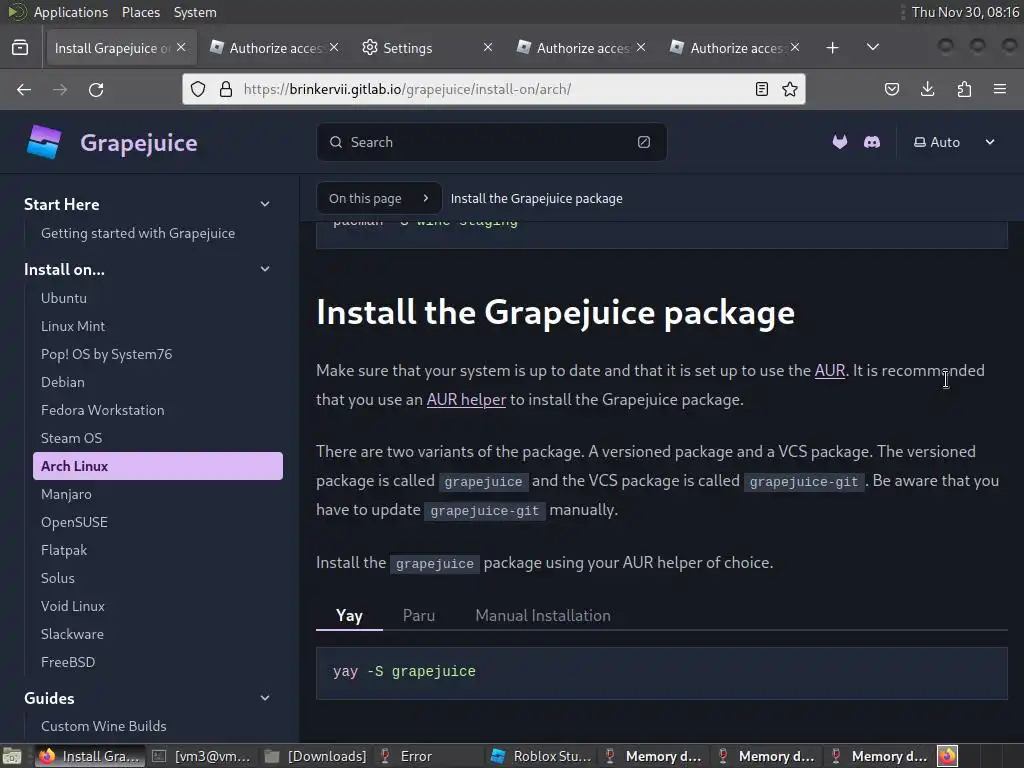This screenshot has width=1024, height=768.
Task: Open the Debian install page
Action: pos(63,382)
